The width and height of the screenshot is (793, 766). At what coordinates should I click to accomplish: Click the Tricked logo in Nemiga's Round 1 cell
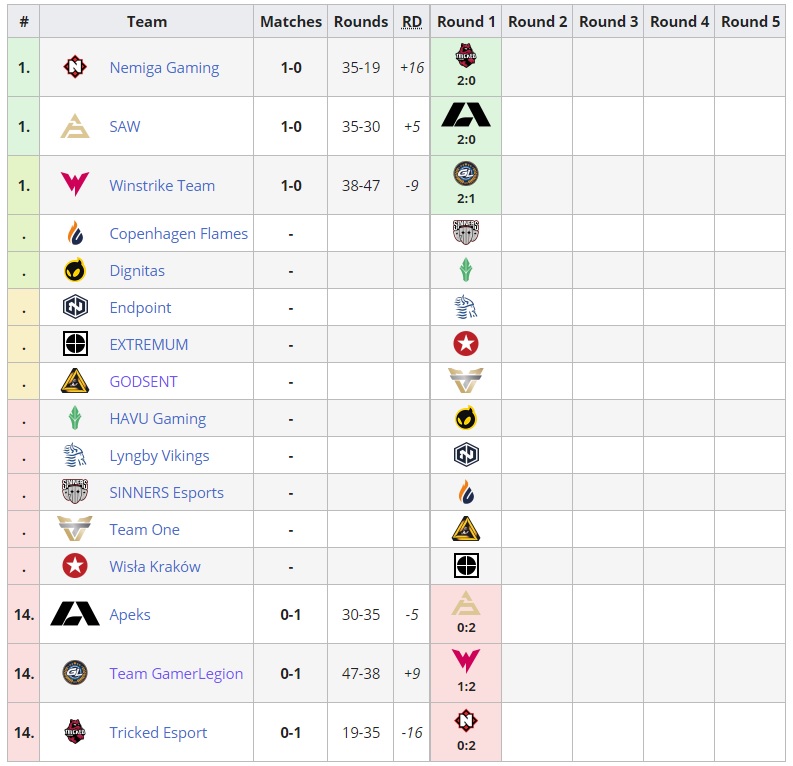pos(466,56)
